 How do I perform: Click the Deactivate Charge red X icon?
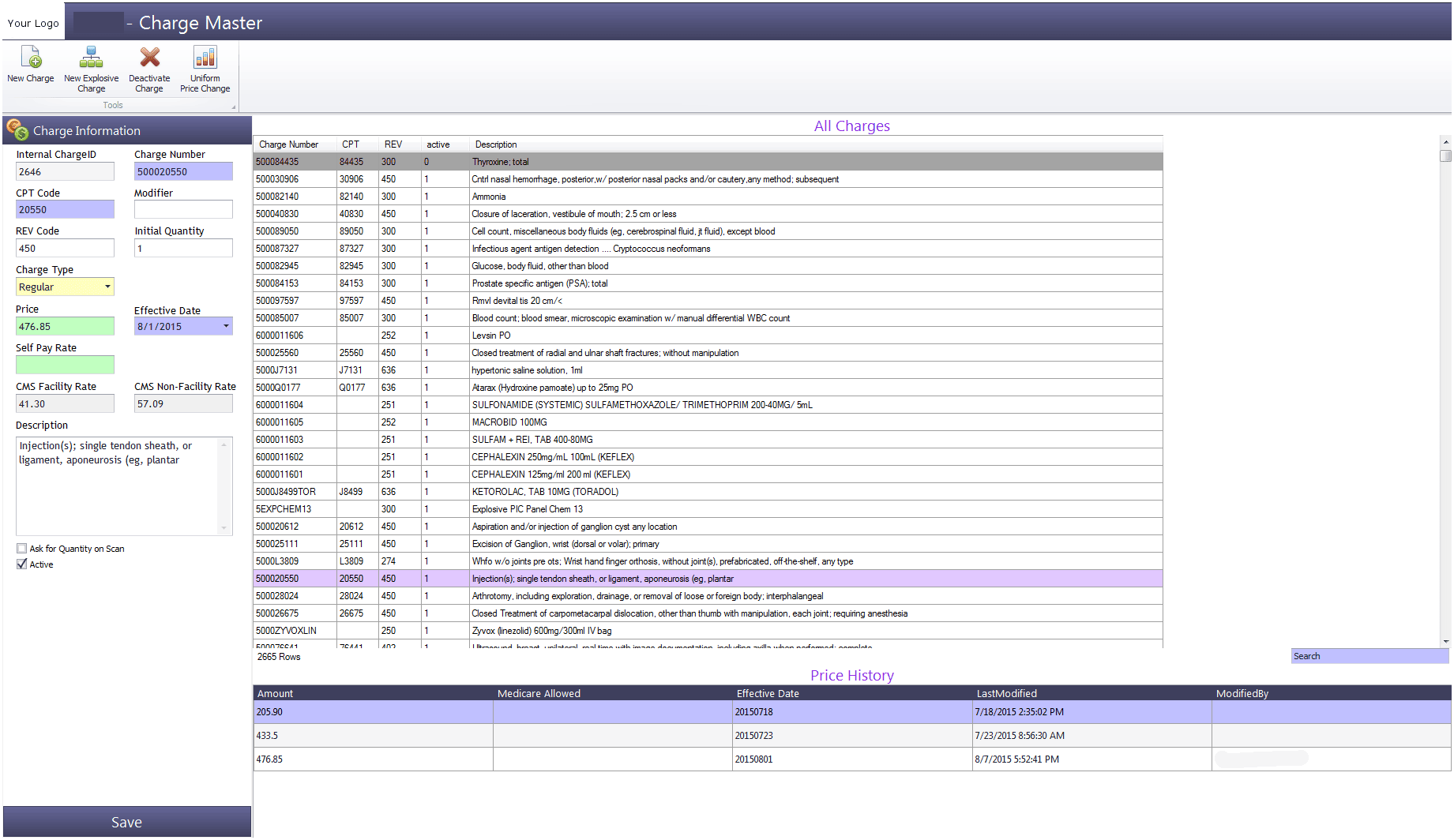coord(149,58)
